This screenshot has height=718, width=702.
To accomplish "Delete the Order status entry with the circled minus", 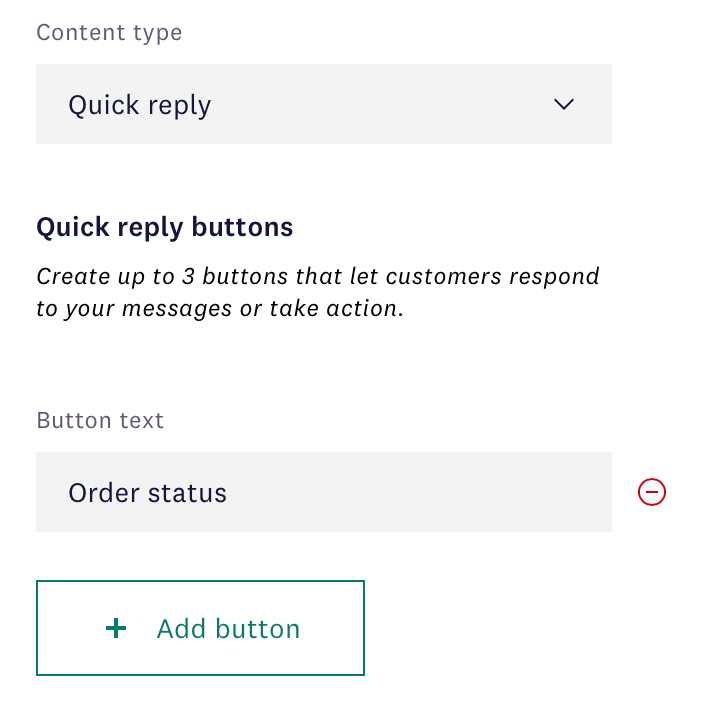I will click(652, 492).
